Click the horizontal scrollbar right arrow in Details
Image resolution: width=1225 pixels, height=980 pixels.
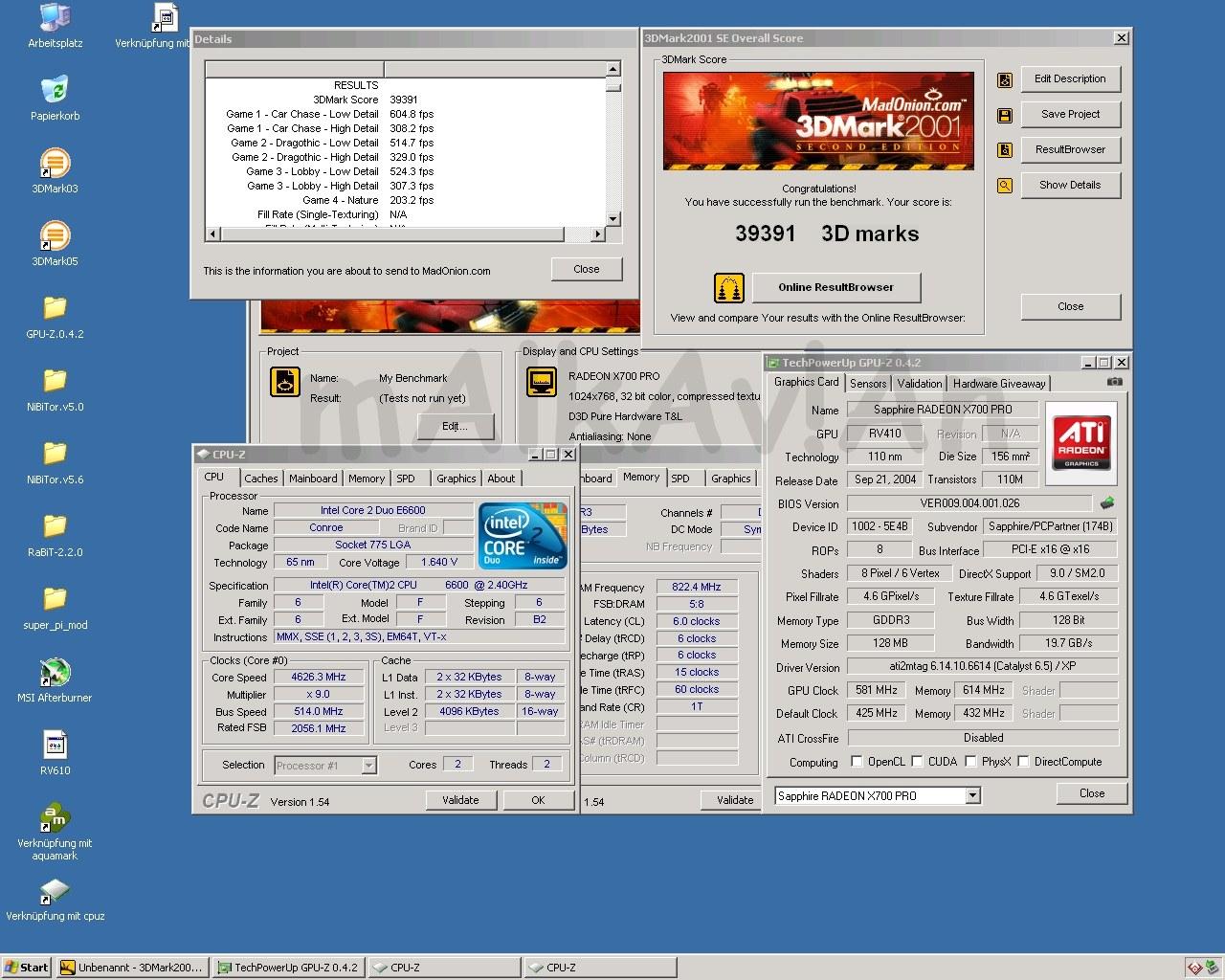click(x=598, y=234)
